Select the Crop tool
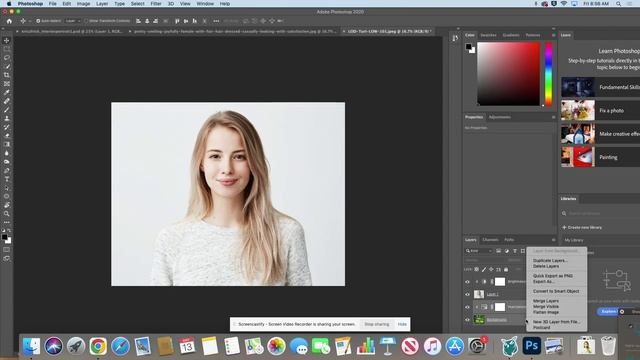This screenshot has width=640, height=360. point(7,75)
